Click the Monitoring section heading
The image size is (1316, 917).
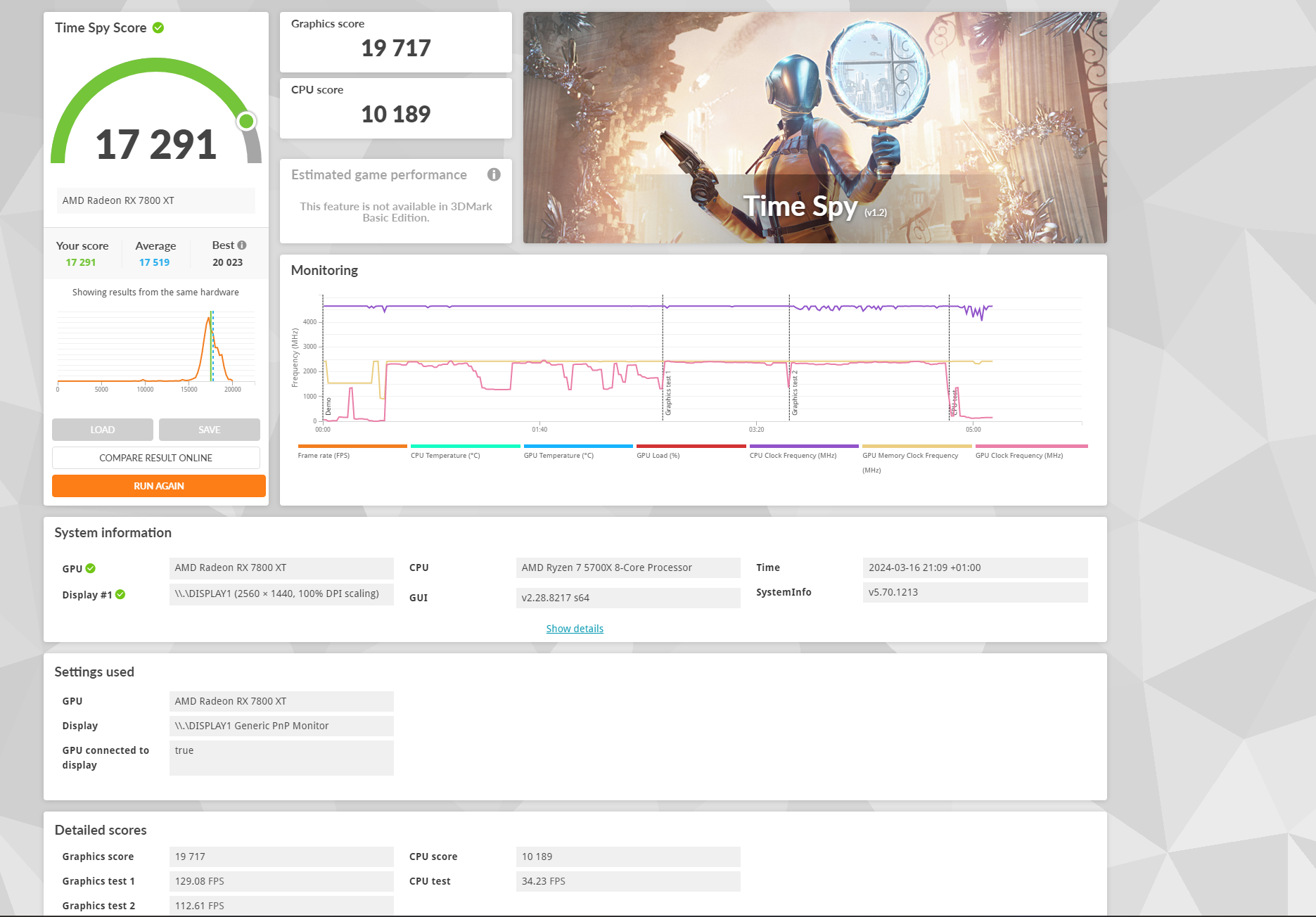(x=324, y=271)
